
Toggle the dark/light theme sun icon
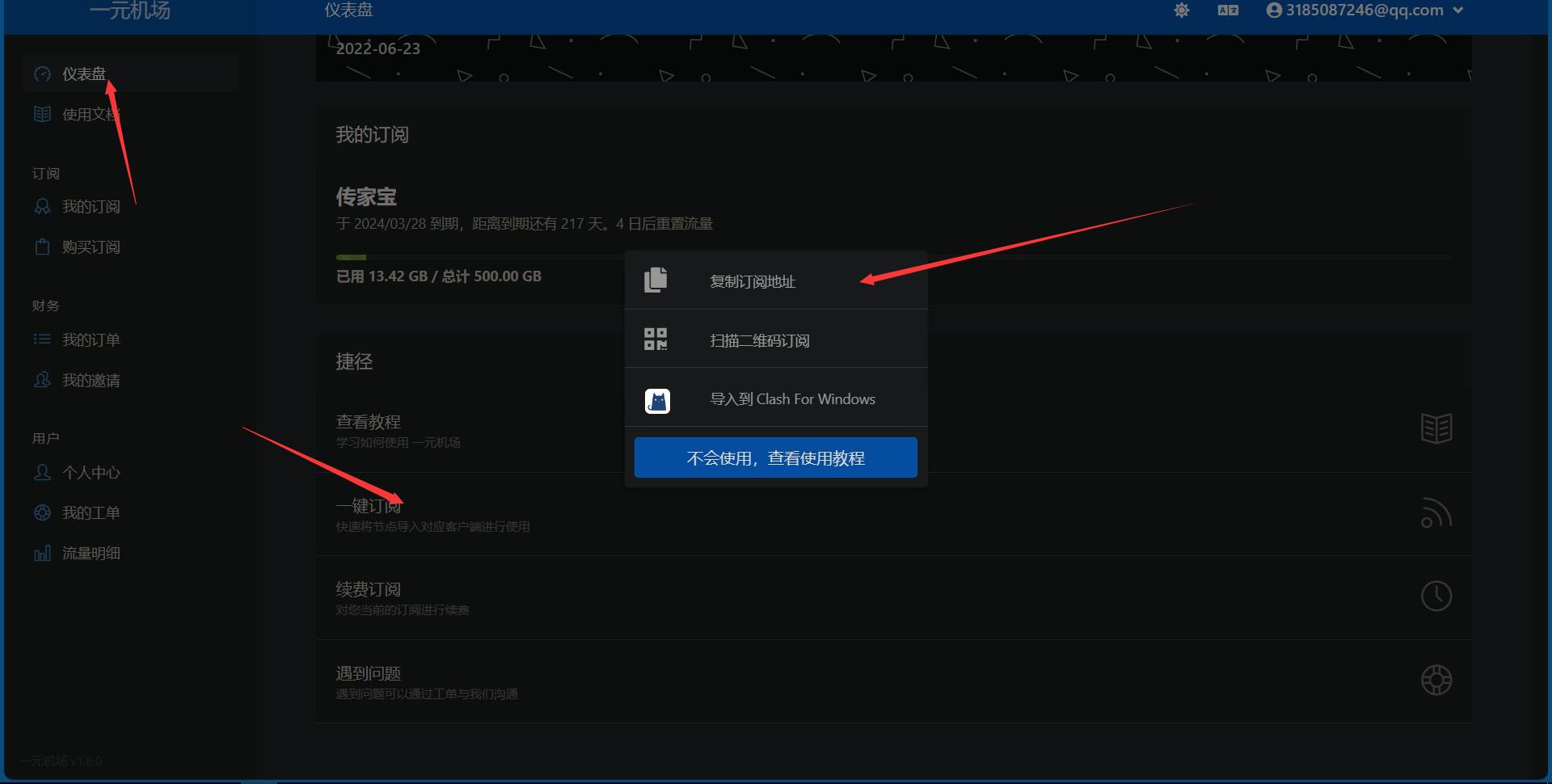click(1182, 11)
